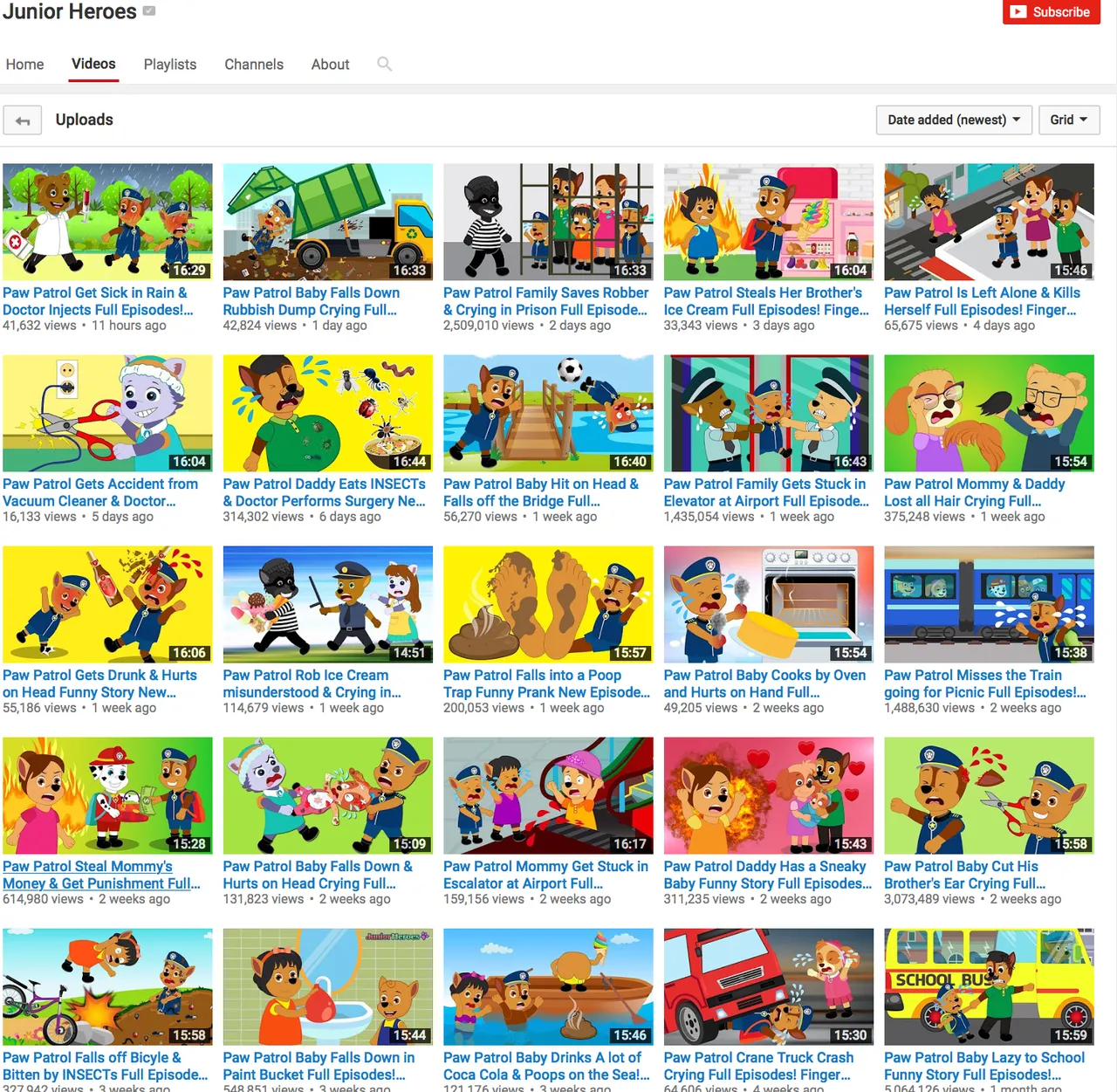Viewport: 1117px width, 1092px height.
Task: Open the About tab
Action: click(330, 65)
